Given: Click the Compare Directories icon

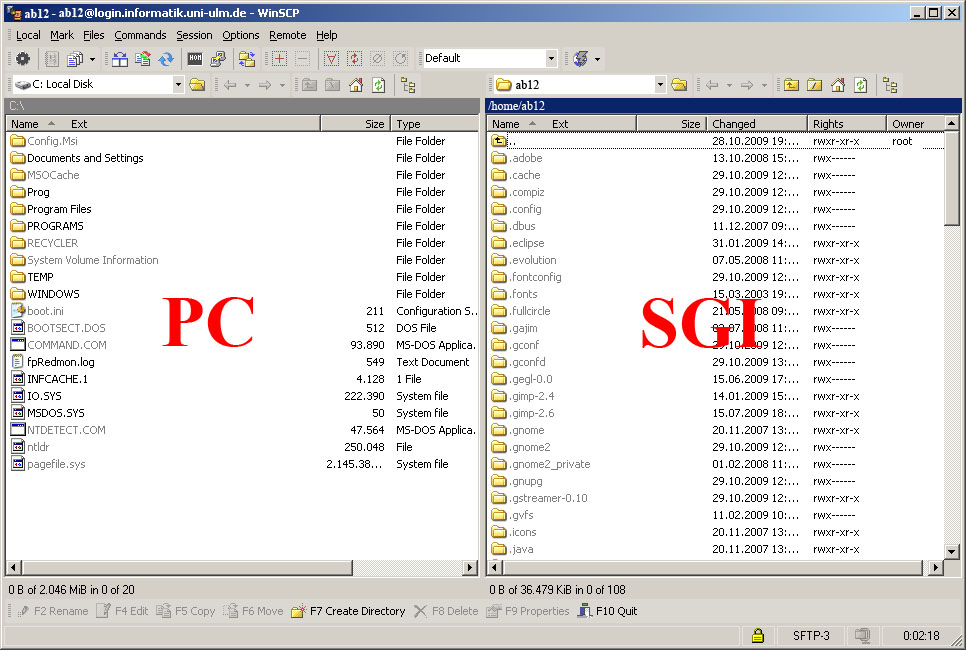Looking at the screenshot, I should [x=120, y=59].
